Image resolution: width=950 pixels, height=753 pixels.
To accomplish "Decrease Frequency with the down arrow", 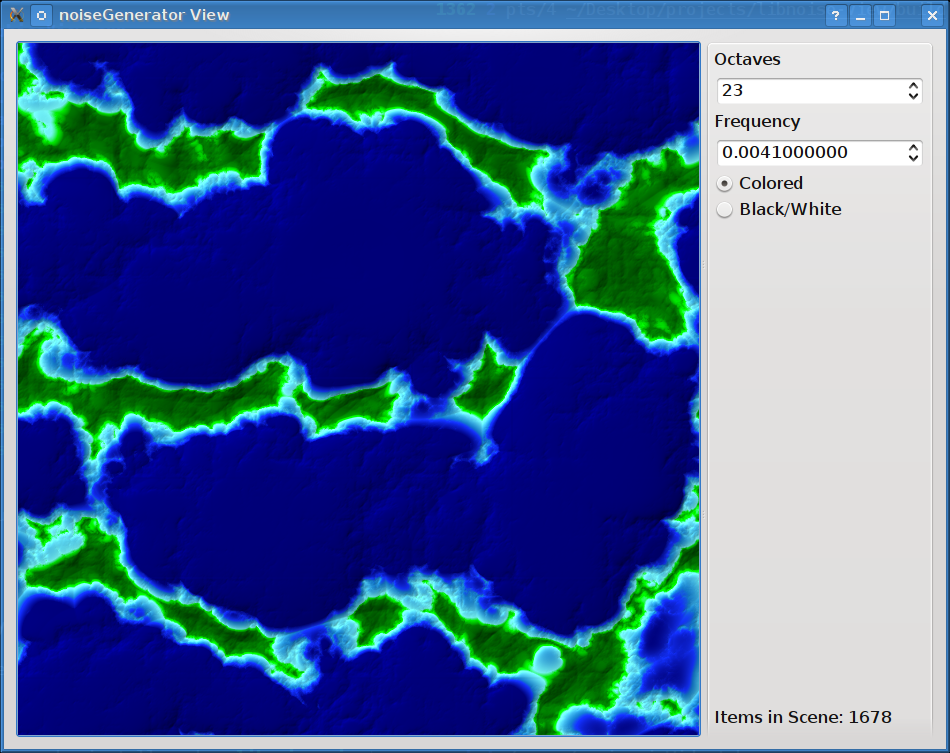I will 913,158.
